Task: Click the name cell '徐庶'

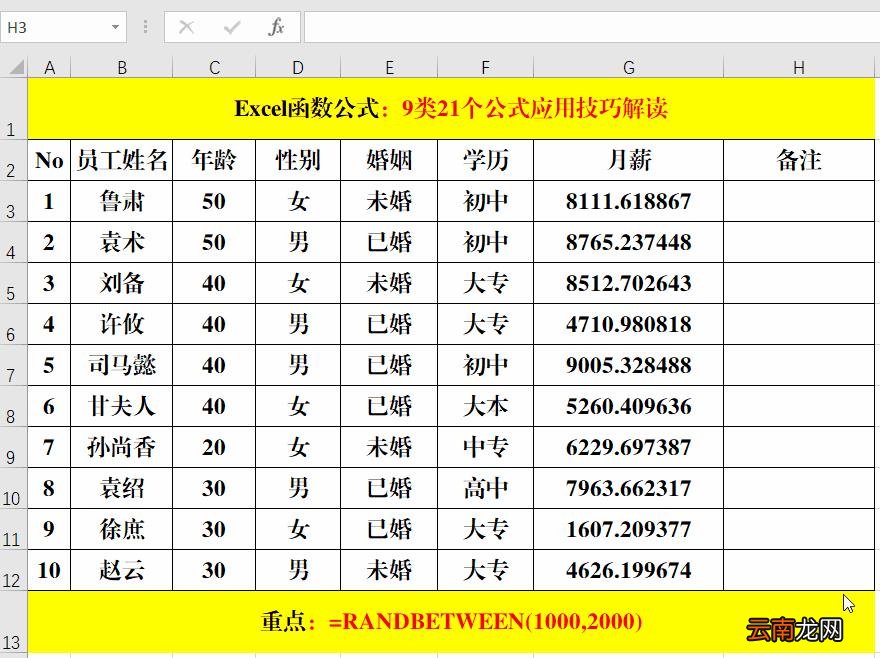Action: point(122,529)
